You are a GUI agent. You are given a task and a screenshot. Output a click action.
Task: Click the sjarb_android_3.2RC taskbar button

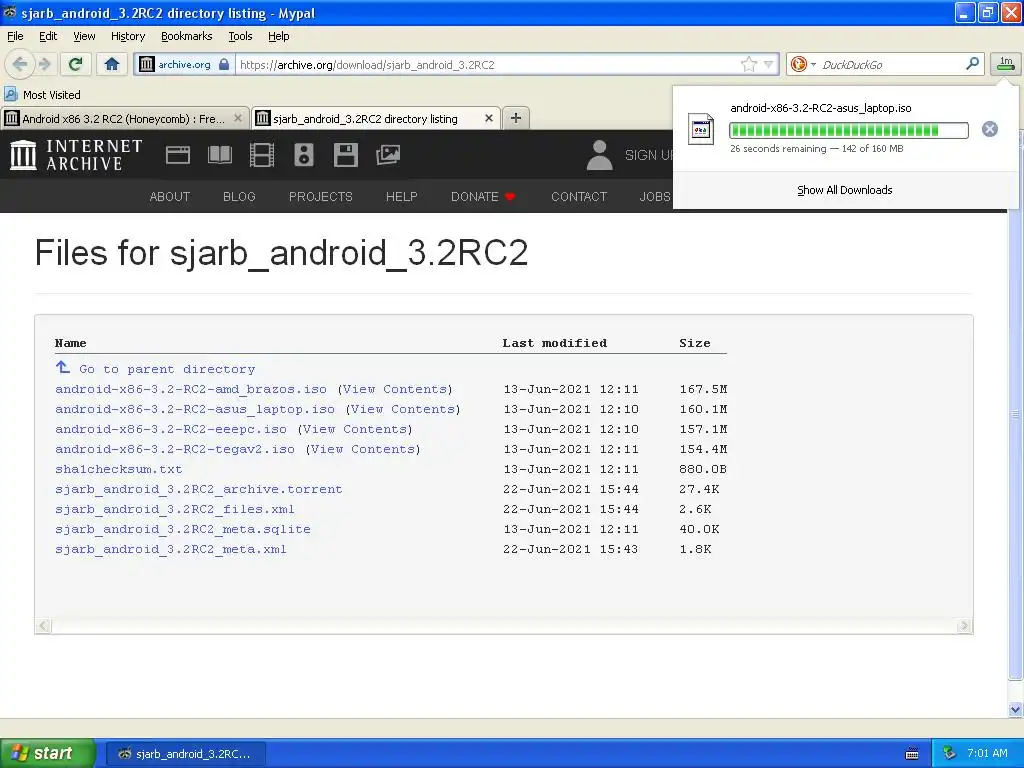tap(185, 754)
